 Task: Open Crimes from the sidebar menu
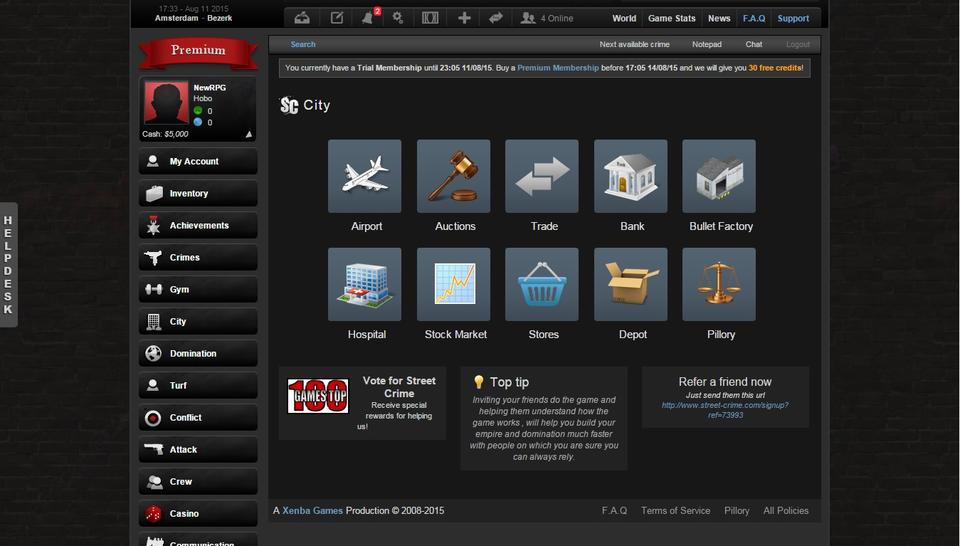pos(198,258)
